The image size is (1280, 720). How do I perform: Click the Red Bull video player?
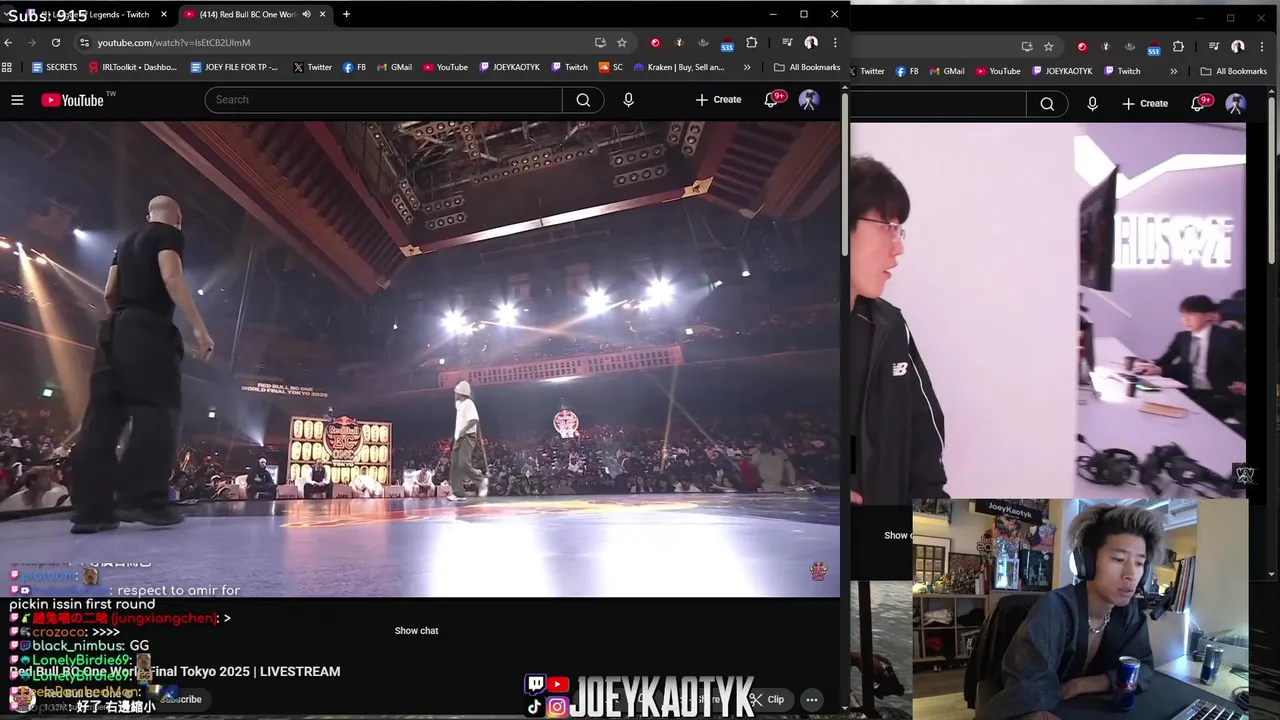[420, 359]
